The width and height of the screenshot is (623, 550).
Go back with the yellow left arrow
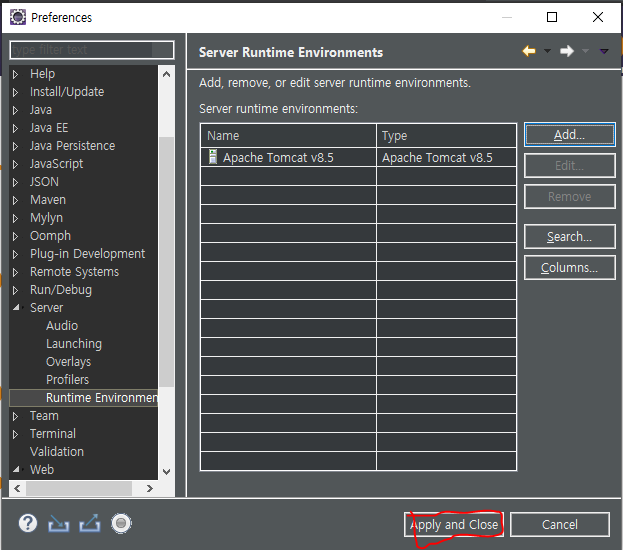pyautogui.click(x=529, y=51)
